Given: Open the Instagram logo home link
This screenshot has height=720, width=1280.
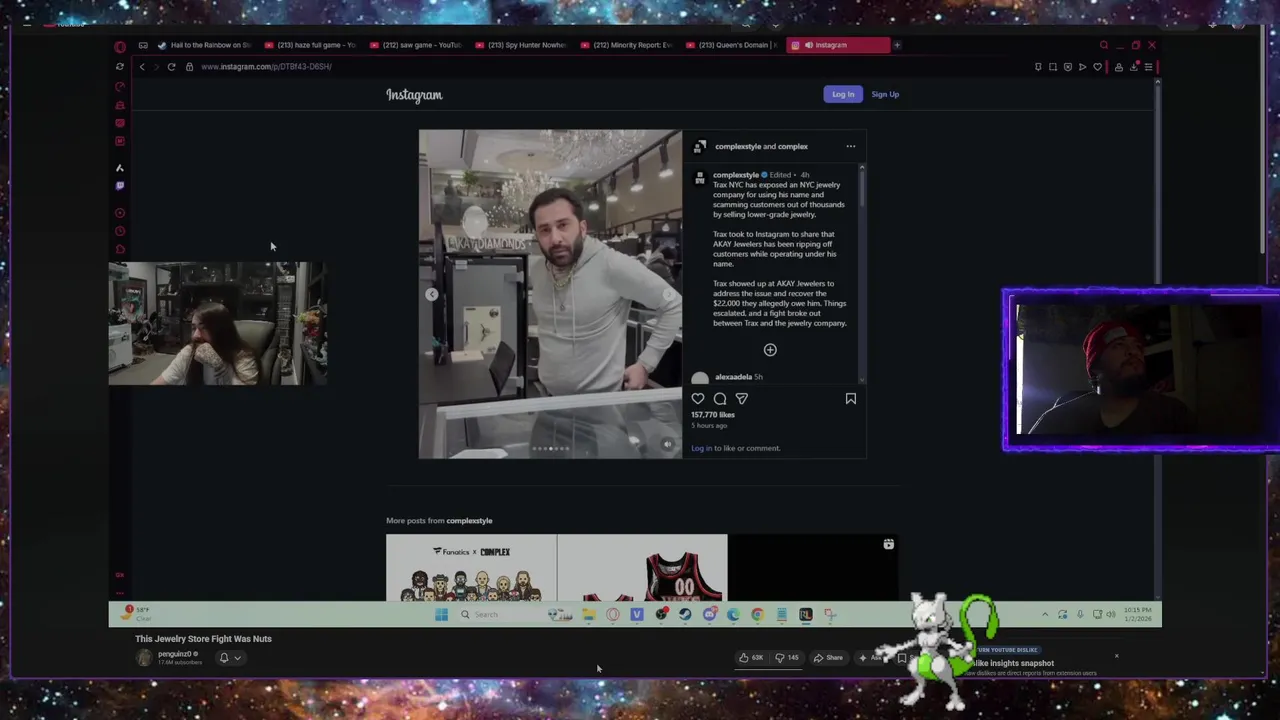Looking at the screenshot, I should (x=414, y=95).
